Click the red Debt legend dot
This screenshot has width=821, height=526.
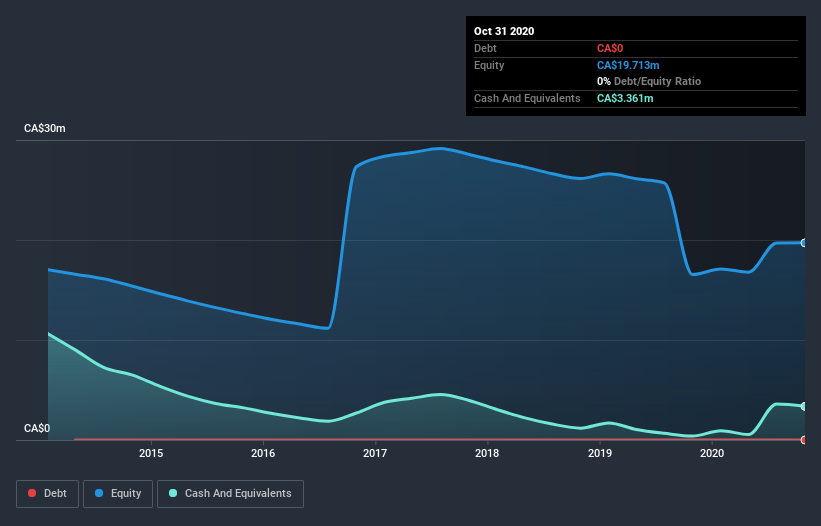pyautogui.click(x=32, y=493)
